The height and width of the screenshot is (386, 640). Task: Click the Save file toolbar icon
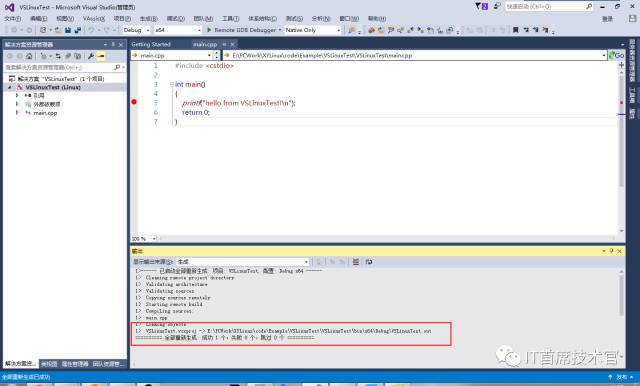coord(68,30)
